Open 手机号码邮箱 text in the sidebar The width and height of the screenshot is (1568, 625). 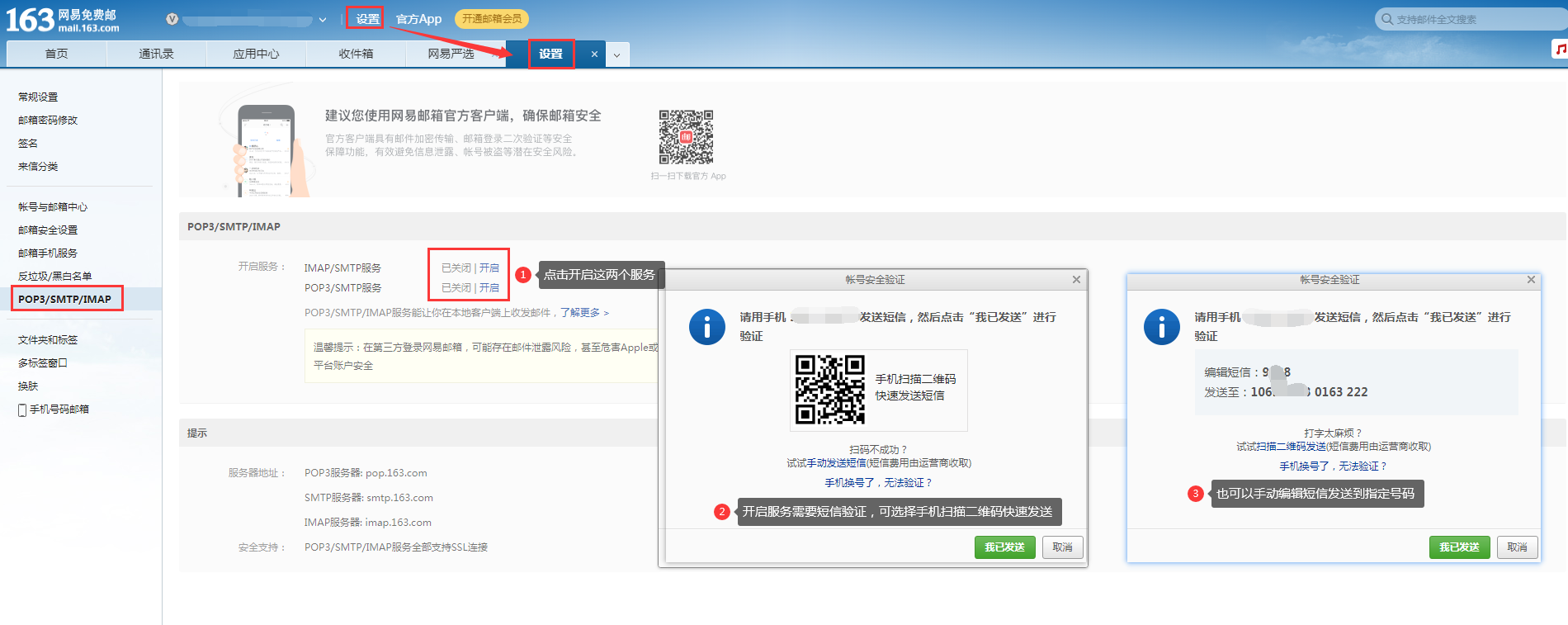tap(59, 410)
